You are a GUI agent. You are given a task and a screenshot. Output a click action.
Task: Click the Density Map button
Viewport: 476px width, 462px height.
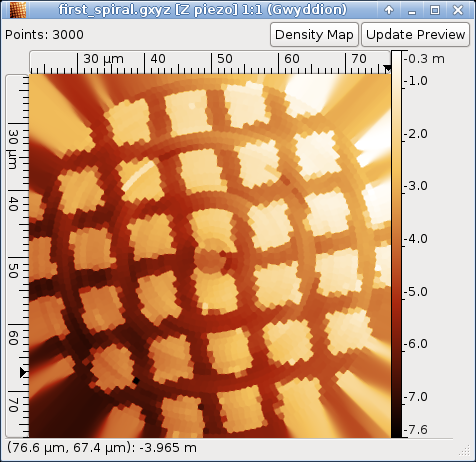[x=314, y=35]
